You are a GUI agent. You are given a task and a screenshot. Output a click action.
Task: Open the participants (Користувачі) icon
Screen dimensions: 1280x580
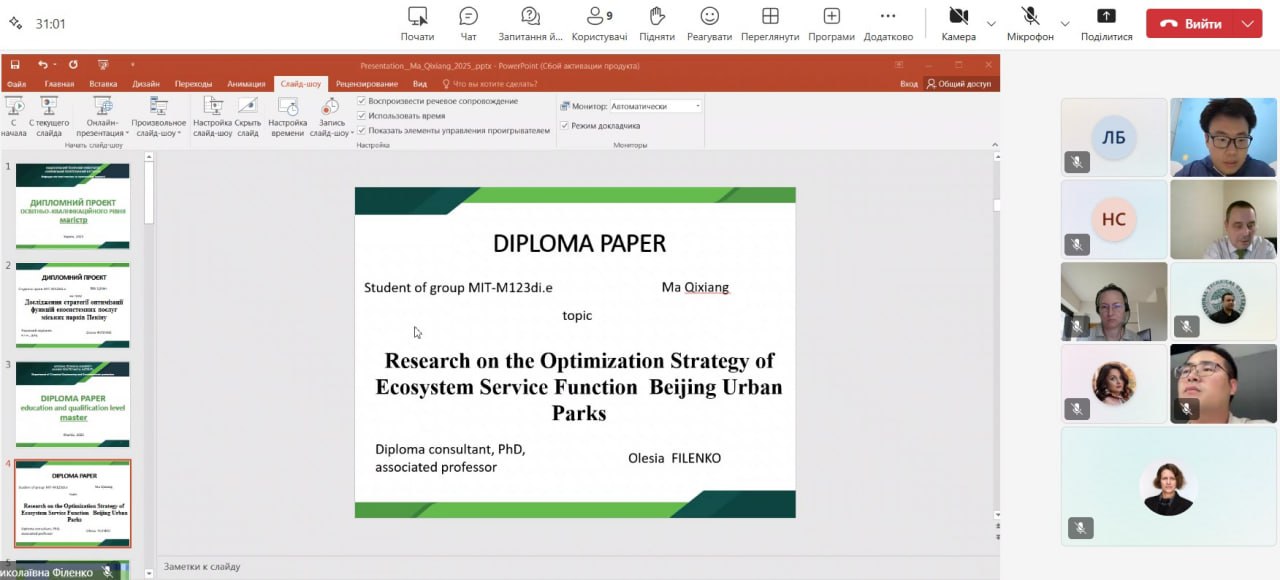(x=599, y=17)
